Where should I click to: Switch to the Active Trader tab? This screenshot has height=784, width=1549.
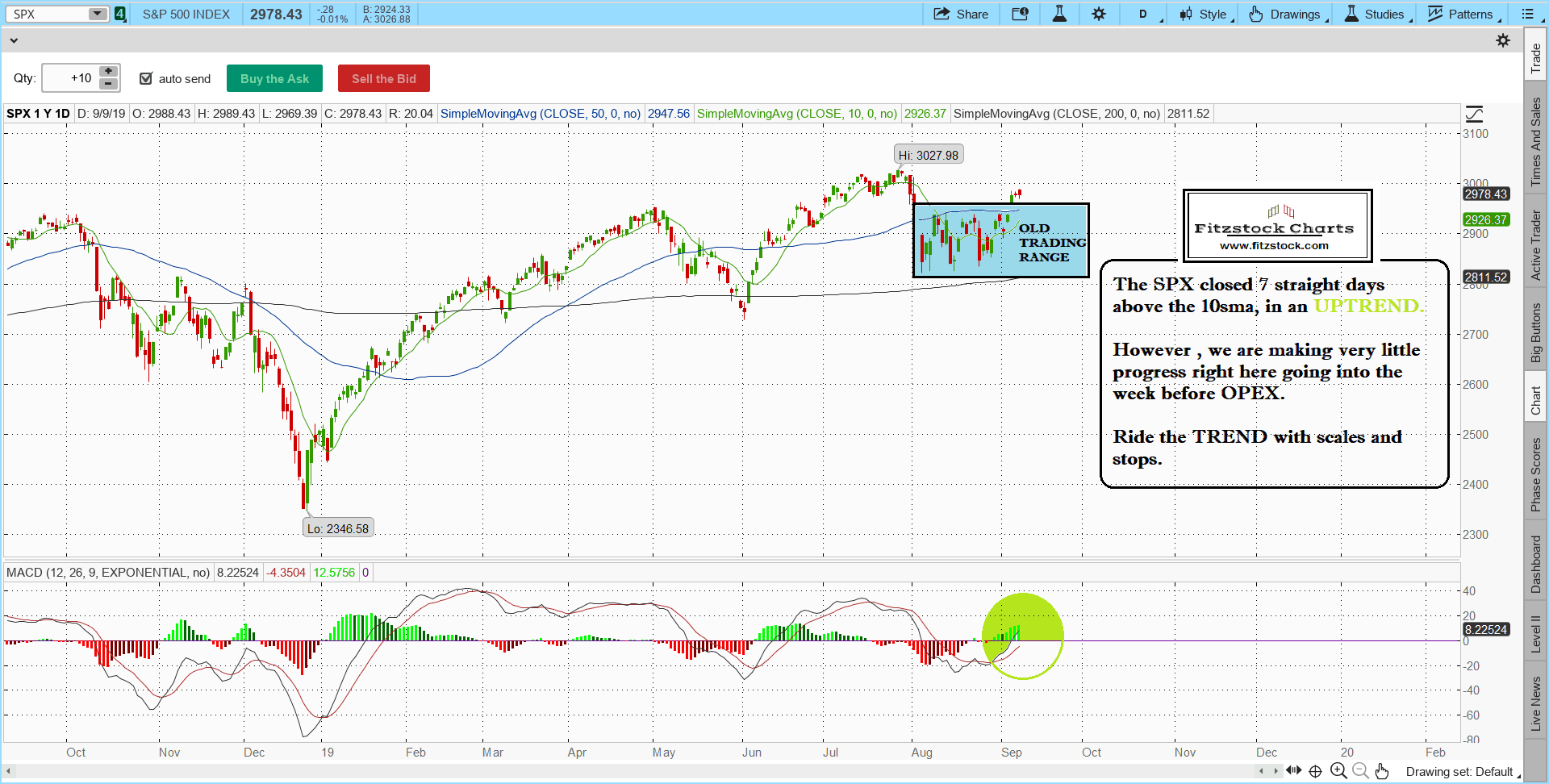point(1536,245)
